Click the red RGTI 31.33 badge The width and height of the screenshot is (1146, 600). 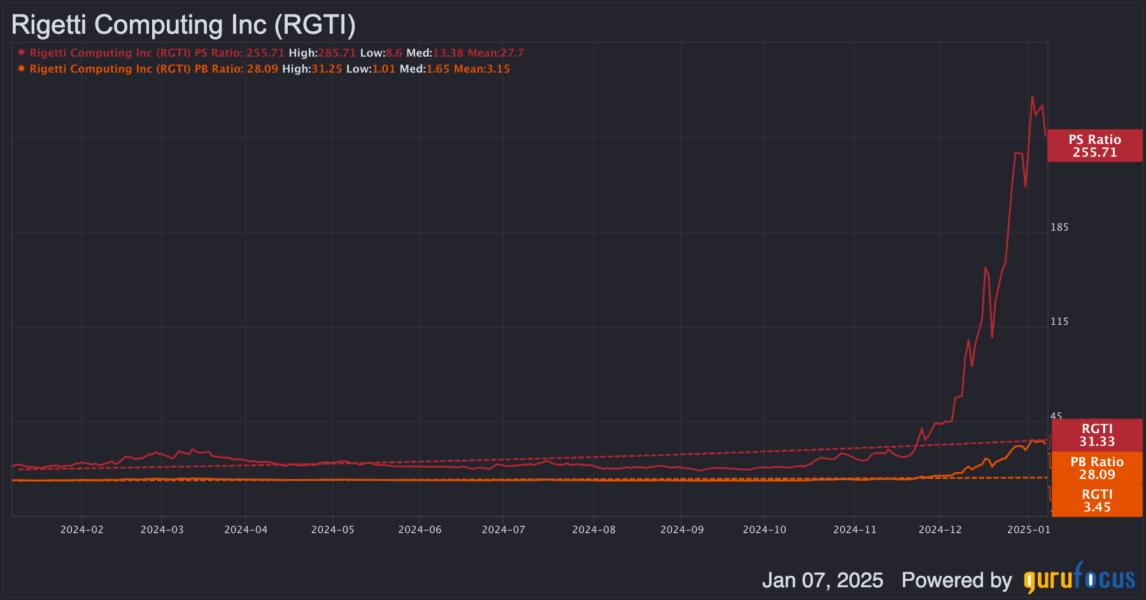1096,435
